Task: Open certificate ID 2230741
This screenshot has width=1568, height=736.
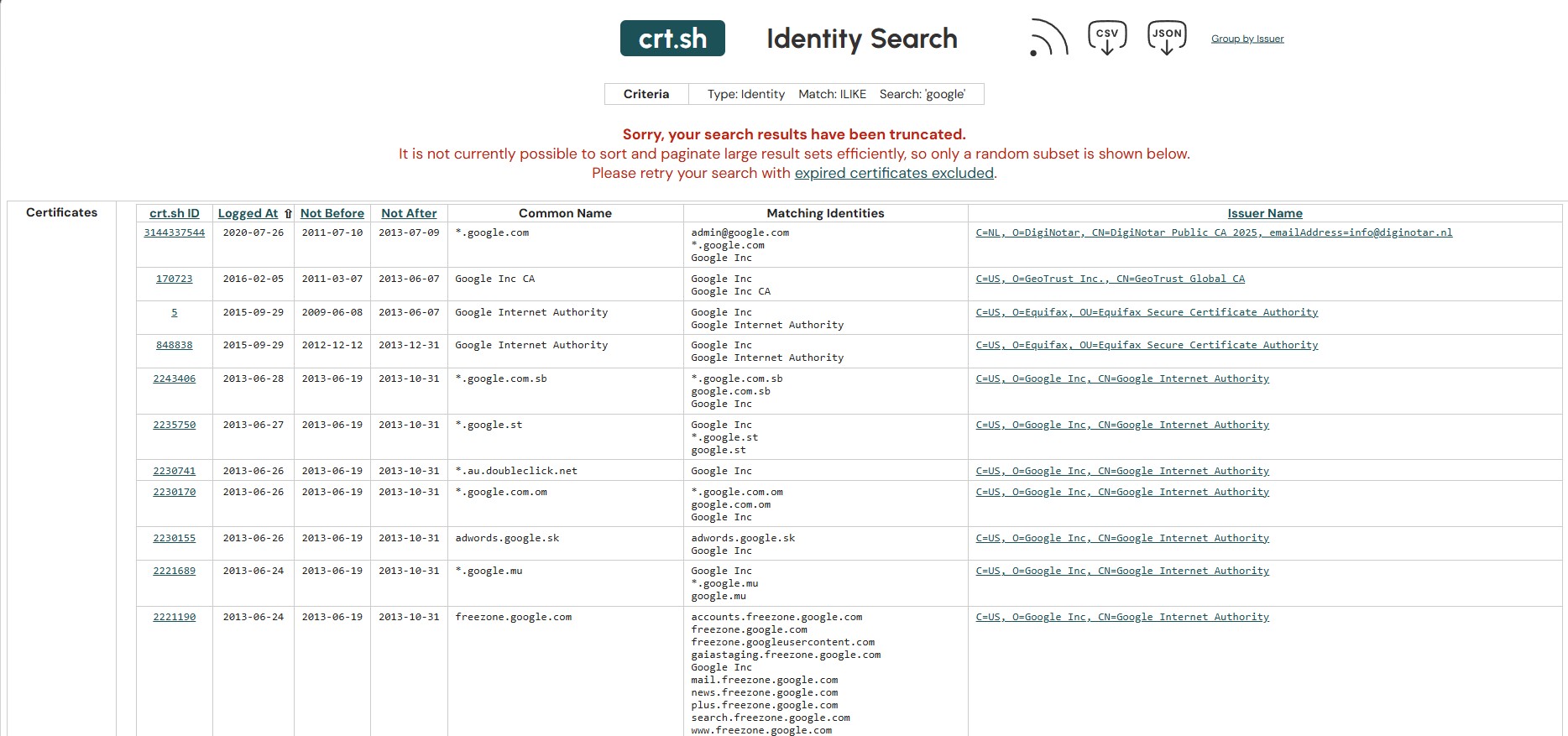Action: (175, 471)
